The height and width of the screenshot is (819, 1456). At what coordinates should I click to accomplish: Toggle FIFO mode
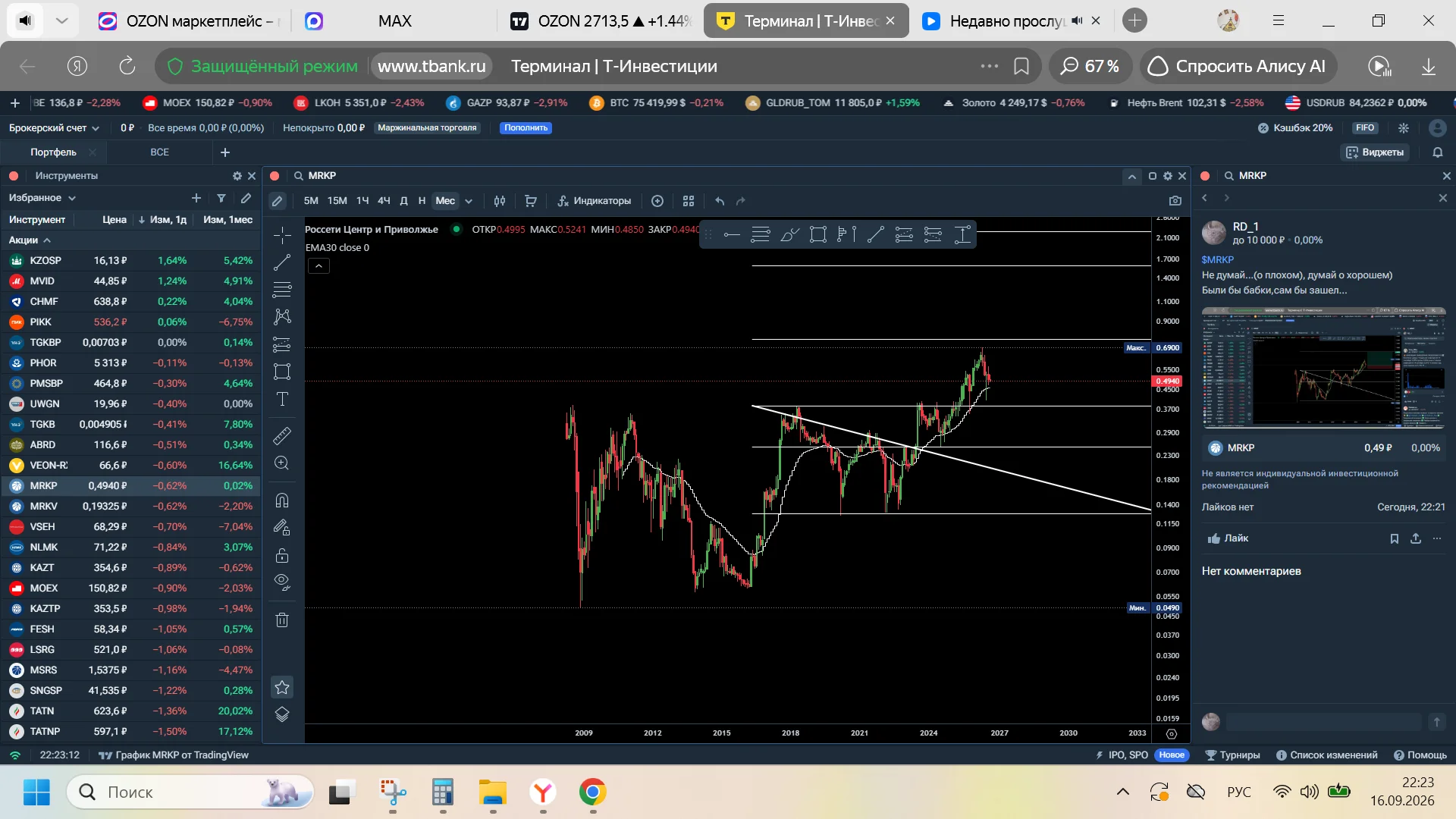point(1365,128)
